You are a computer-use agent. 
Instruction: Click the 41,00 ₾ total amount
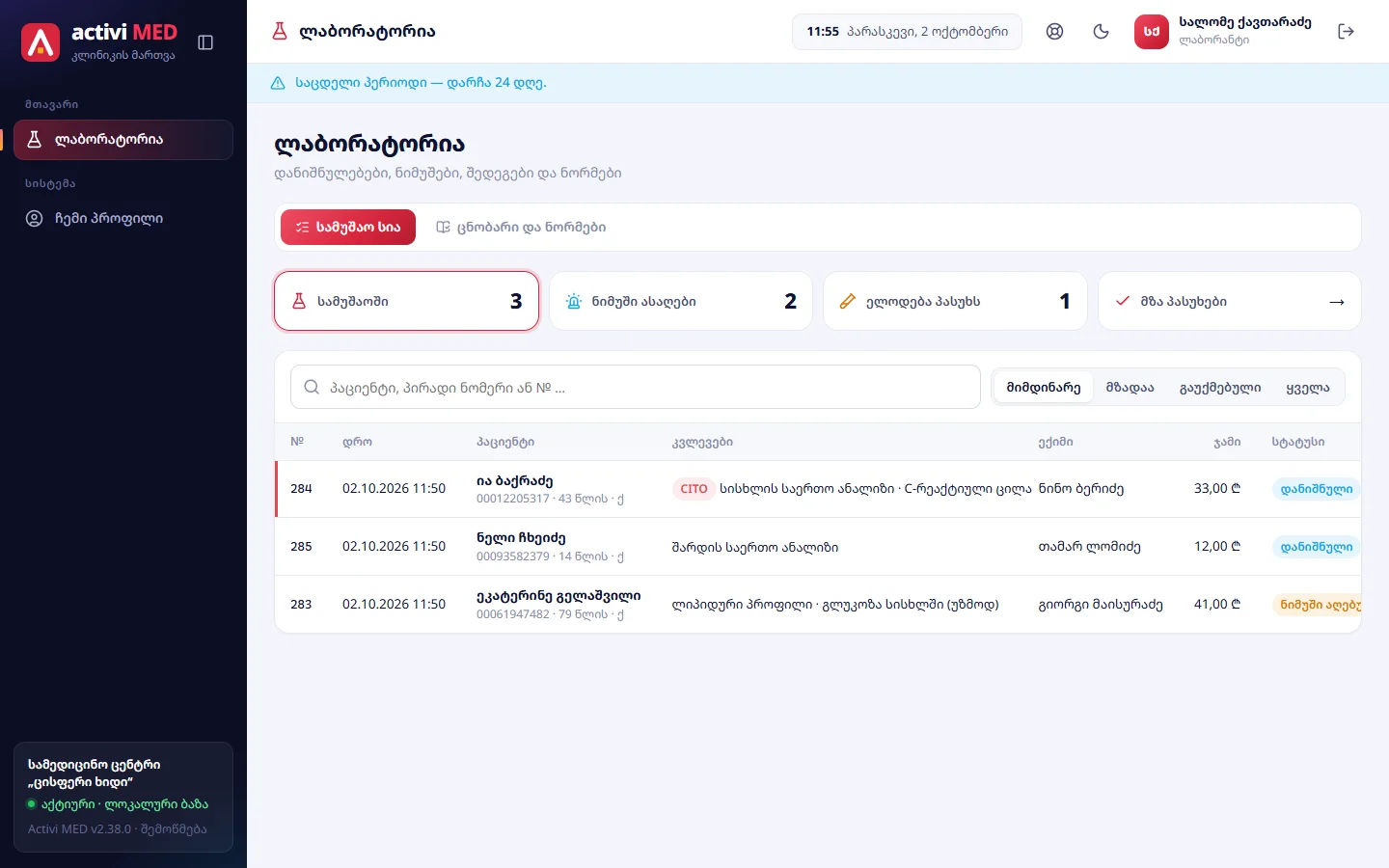click(x=1217, y=605)
